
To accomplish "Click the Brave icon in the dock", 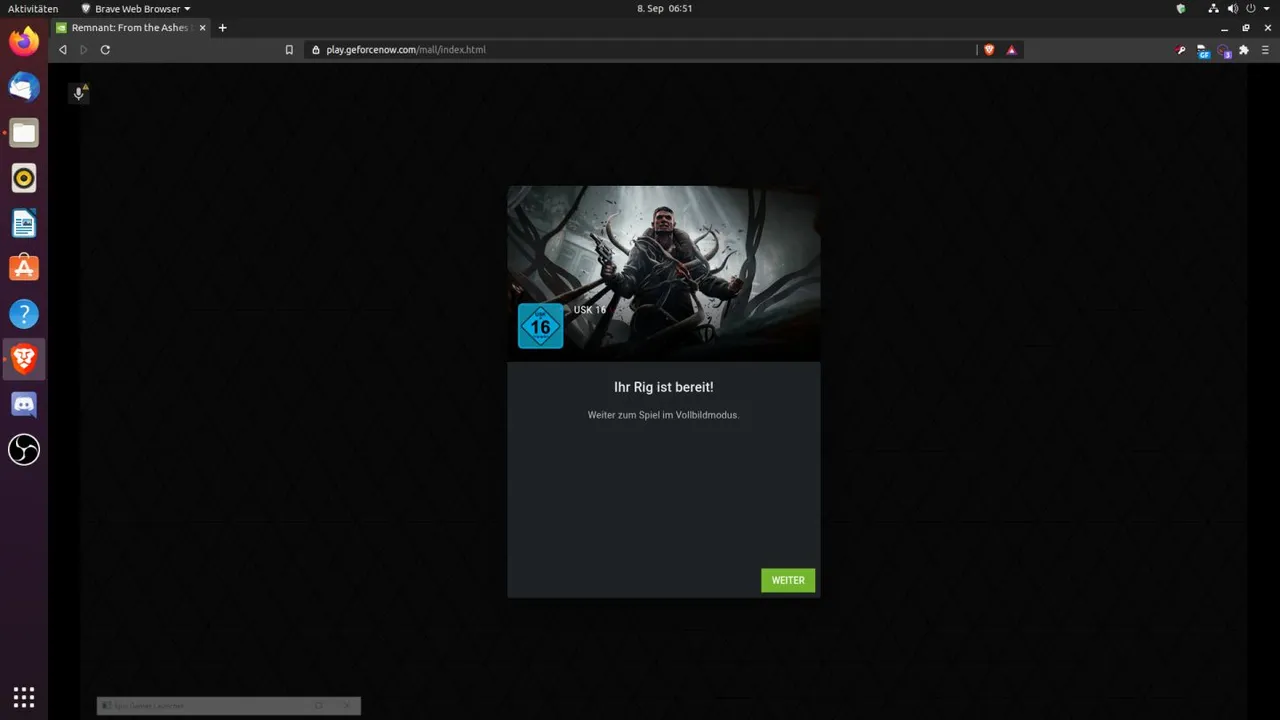I will pyautogui.click(x=24, y=359).
